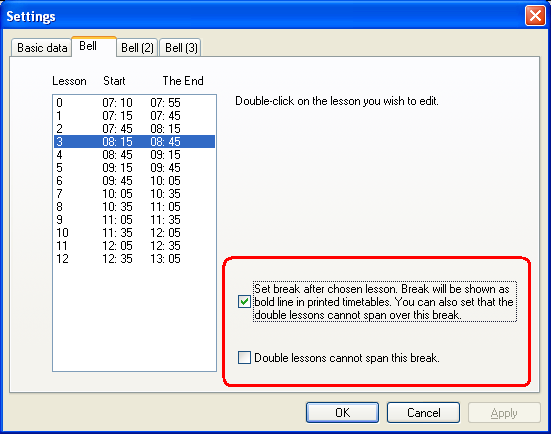The image size is (551, 434).
Task: Click highlighted lesson 3 row
Action: (x=134, y=142)
